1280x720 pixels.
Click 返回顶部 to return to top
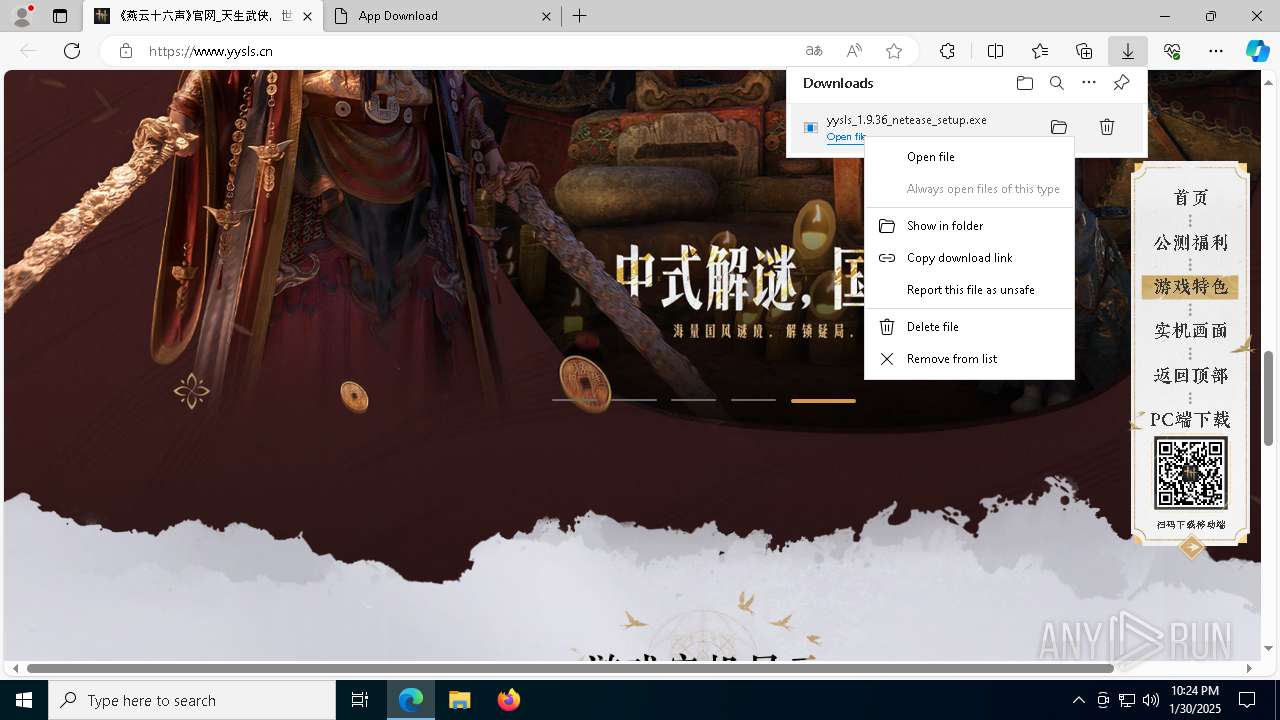1190,376
